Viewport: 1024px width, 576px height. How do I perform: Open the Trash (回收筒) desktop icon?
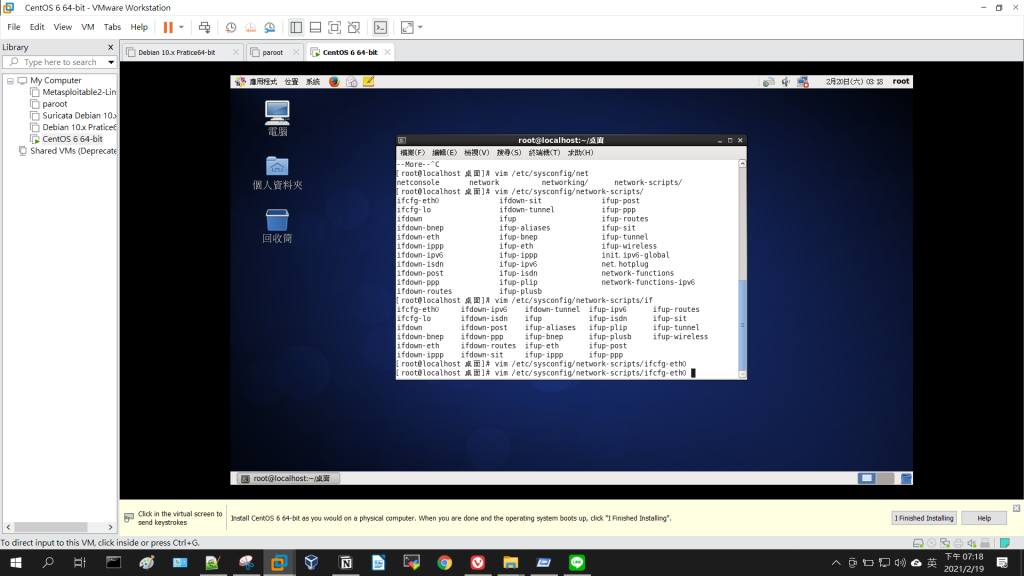click(277, 226)
